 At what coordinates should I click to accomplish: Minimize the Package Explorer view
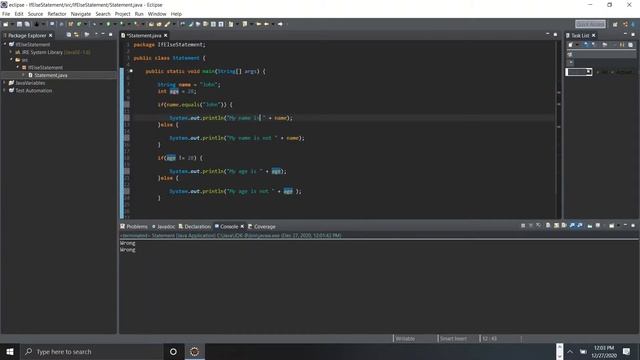click(103, 35)
